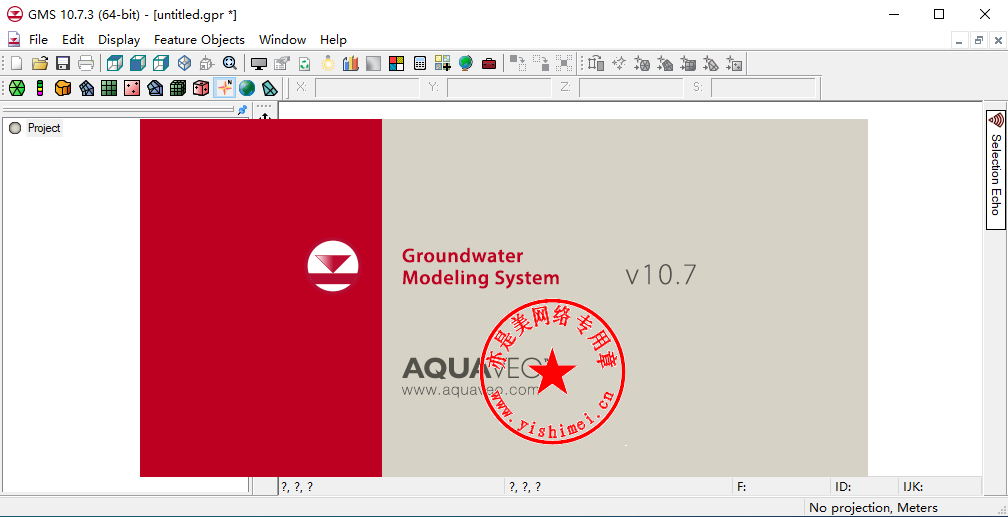Screen dimensions: 1008x517
Task: Open the Feature Objects menu
Action: pos(199,40)
